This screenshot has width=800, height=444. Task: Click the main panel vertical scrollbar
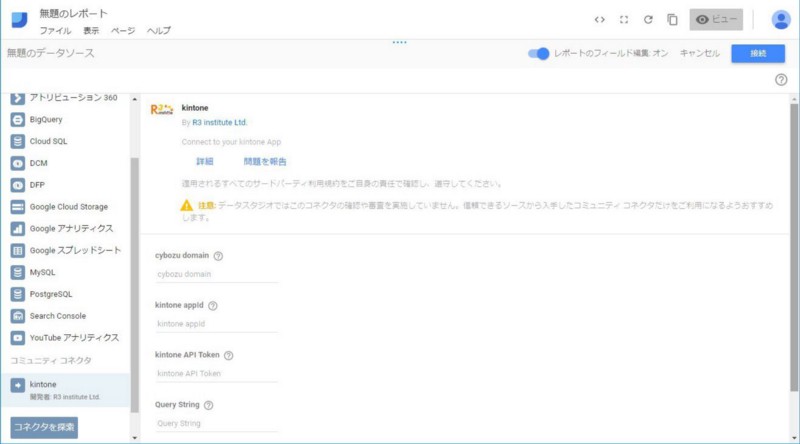point(794,248)
